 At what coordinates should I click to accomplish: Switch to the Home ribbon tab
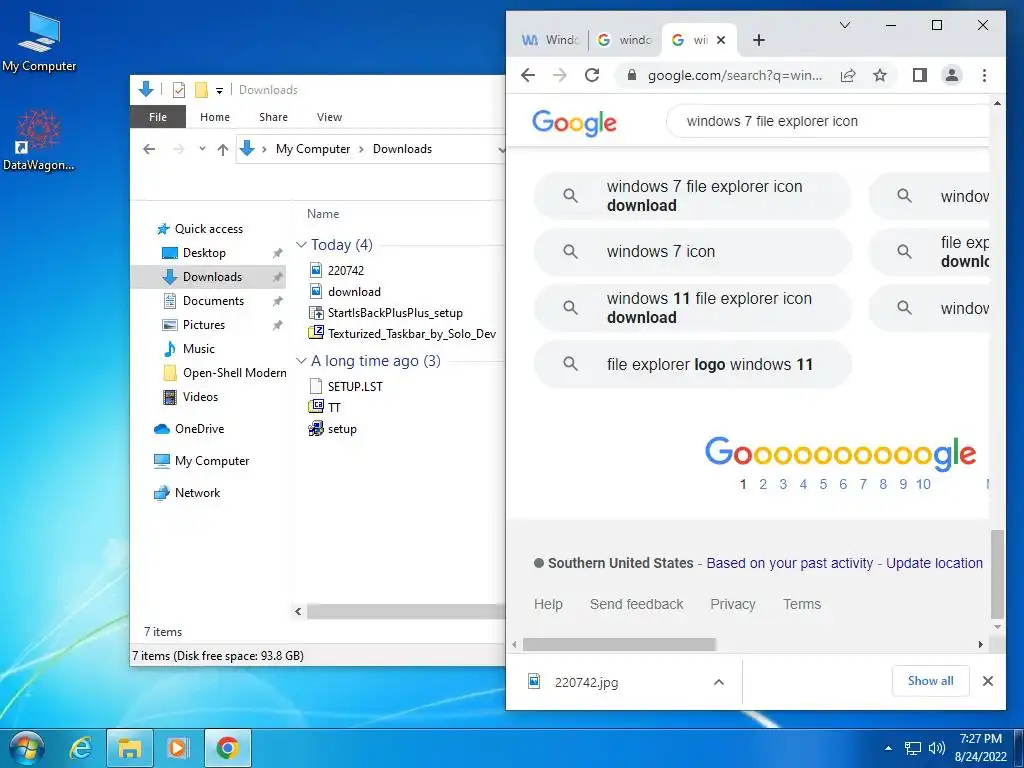[215, 117]
